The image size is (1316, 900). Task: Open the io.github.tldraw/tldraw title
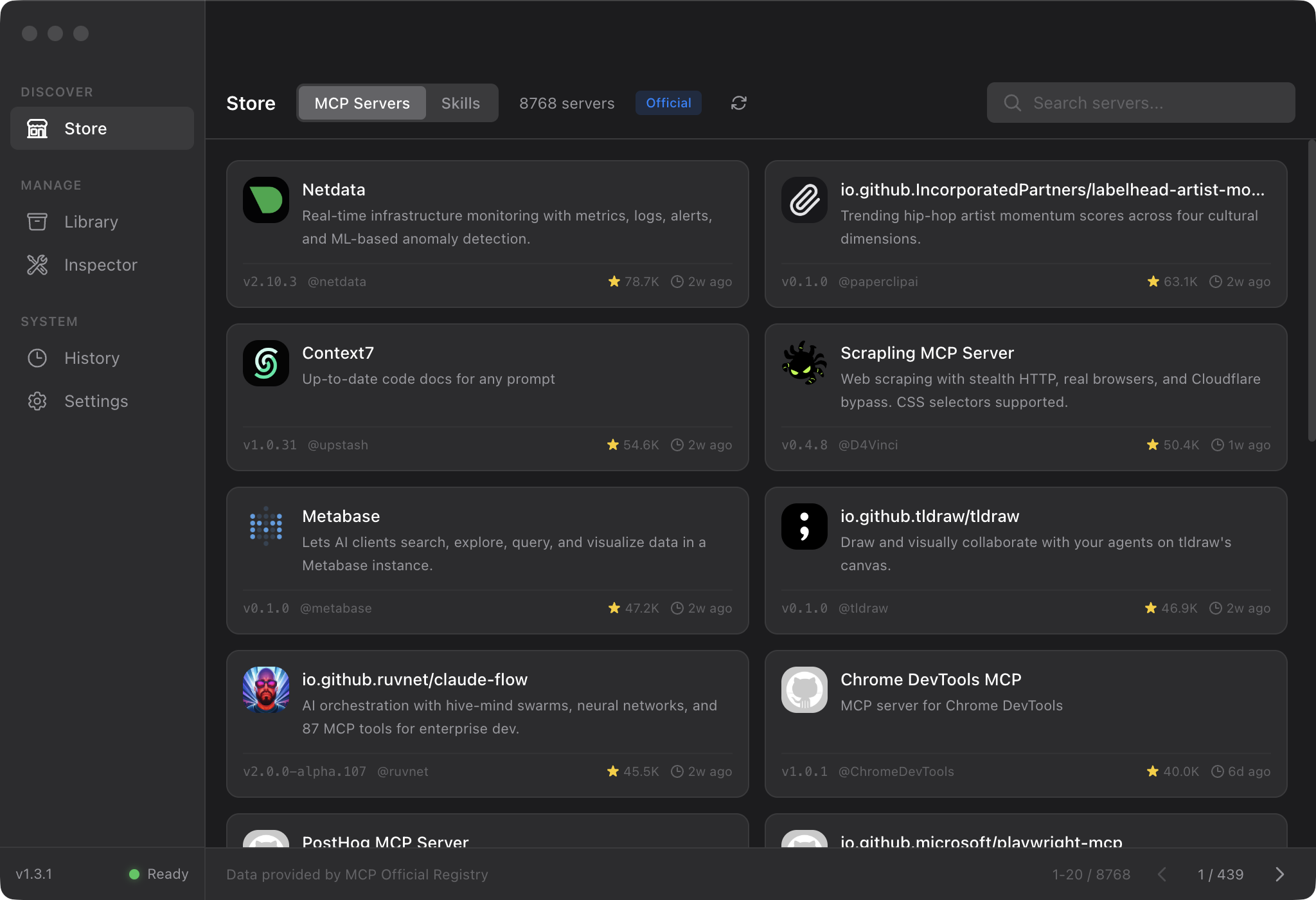tap(930, 516)
